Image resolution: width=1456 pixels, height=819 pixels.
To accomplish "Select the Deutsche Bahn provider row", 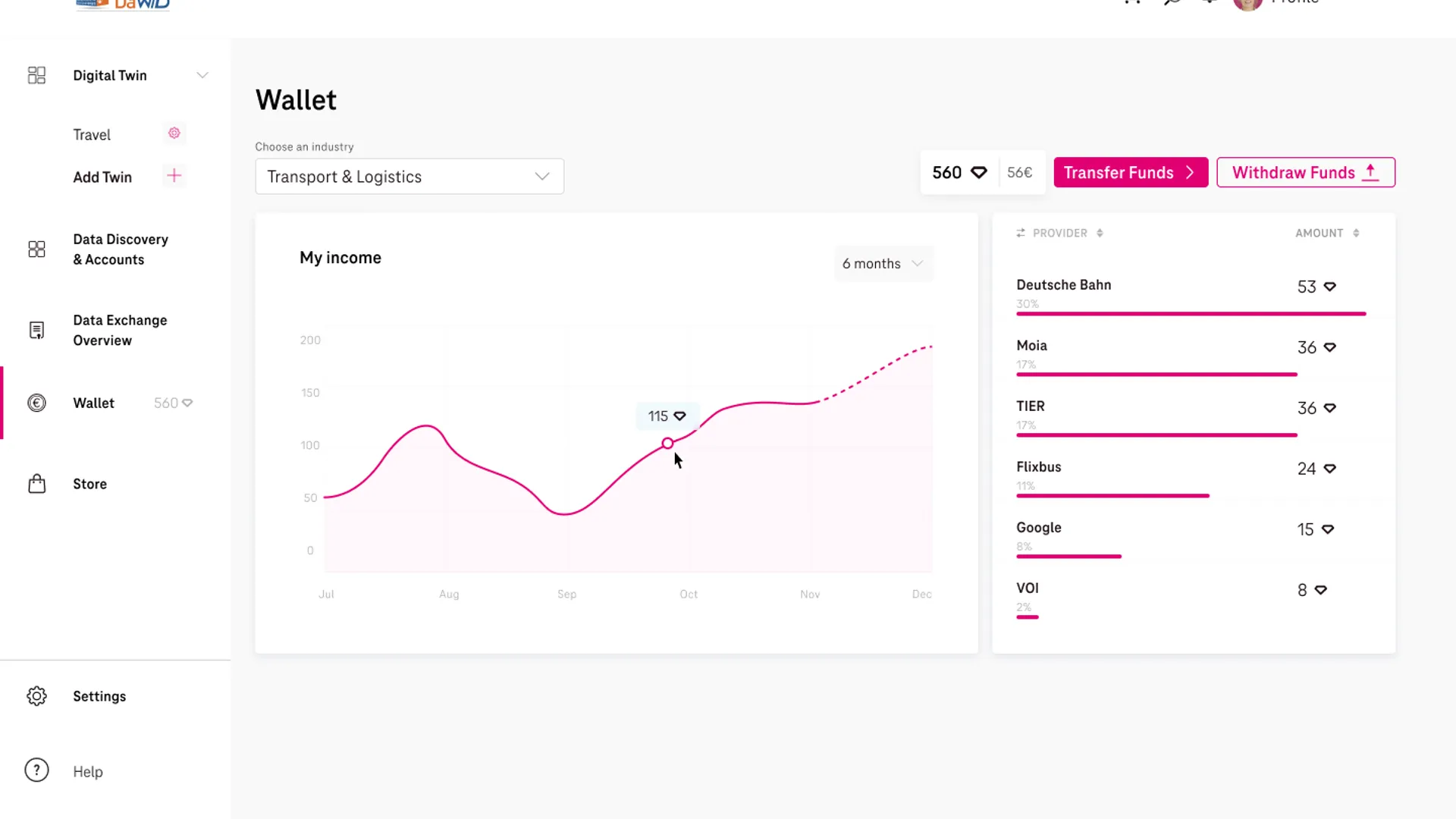I will 1191,297.
